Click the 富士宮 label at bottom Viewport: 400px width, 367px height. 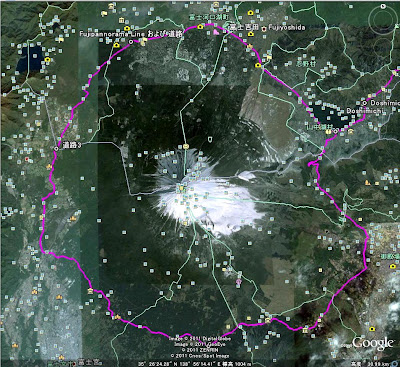[x=89, y=361]
